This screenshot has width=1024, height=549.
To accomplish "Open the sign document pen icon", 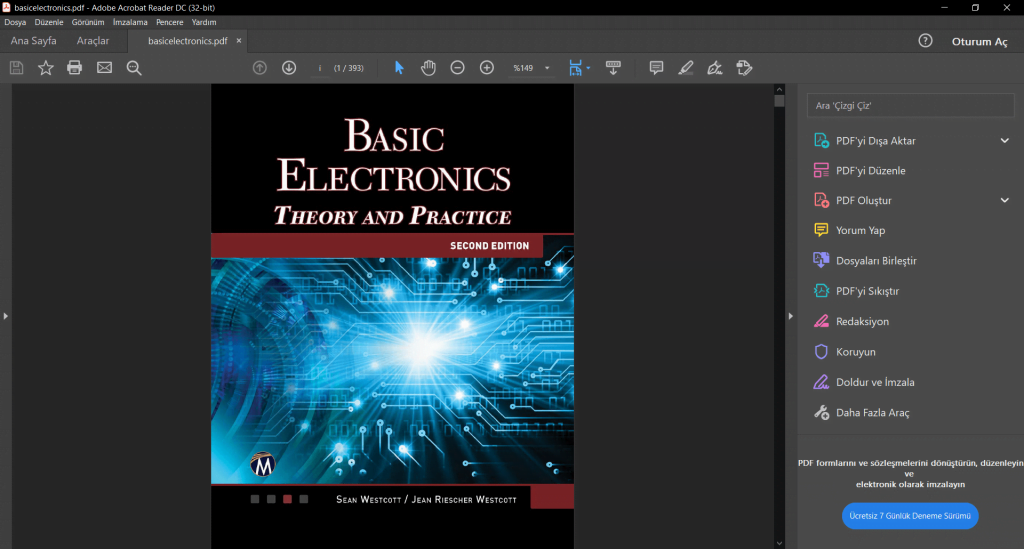I will (715, 68).
